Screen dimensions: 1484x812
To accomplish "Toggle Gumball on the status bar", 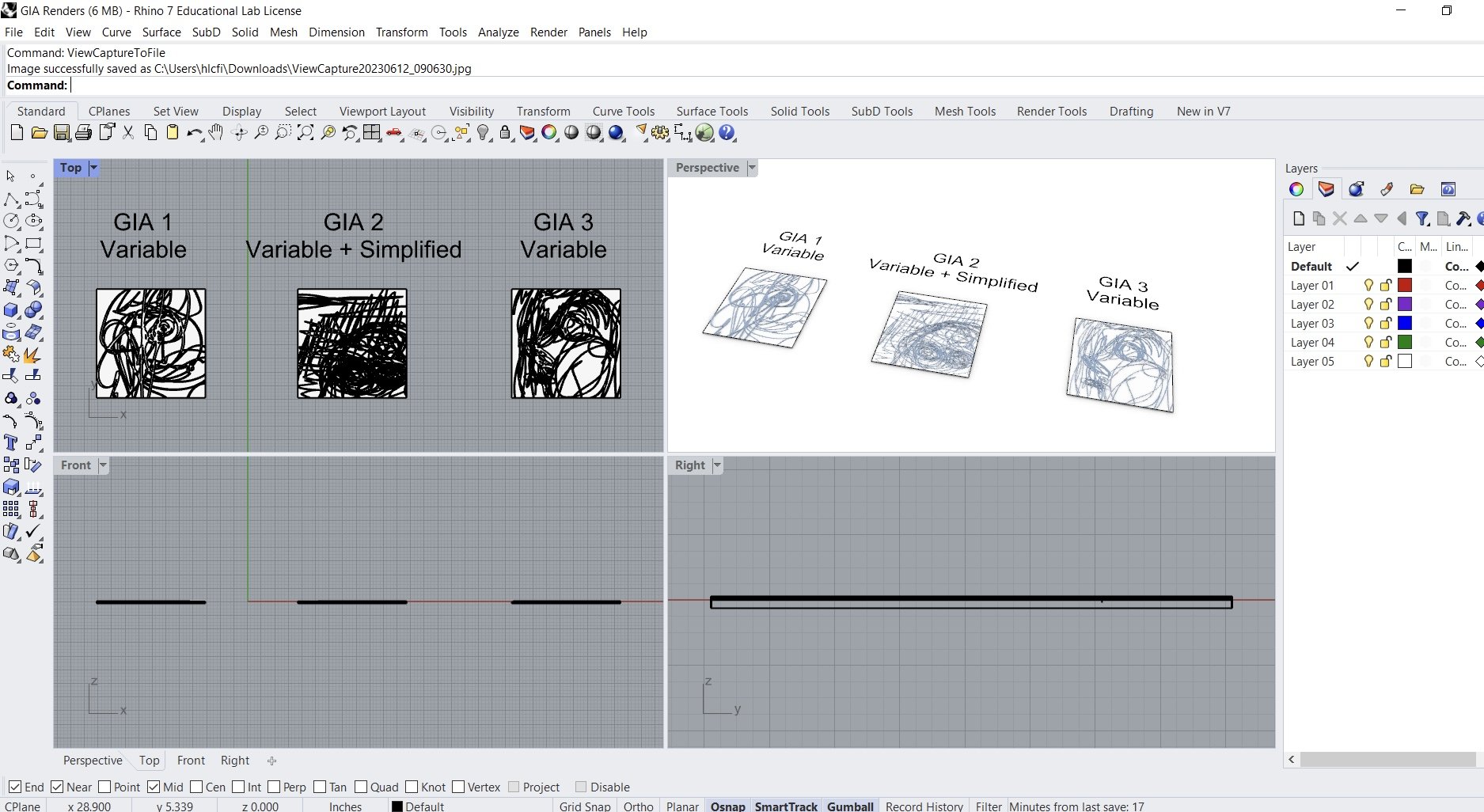I will pyautogui.click(x=850, y=806).
